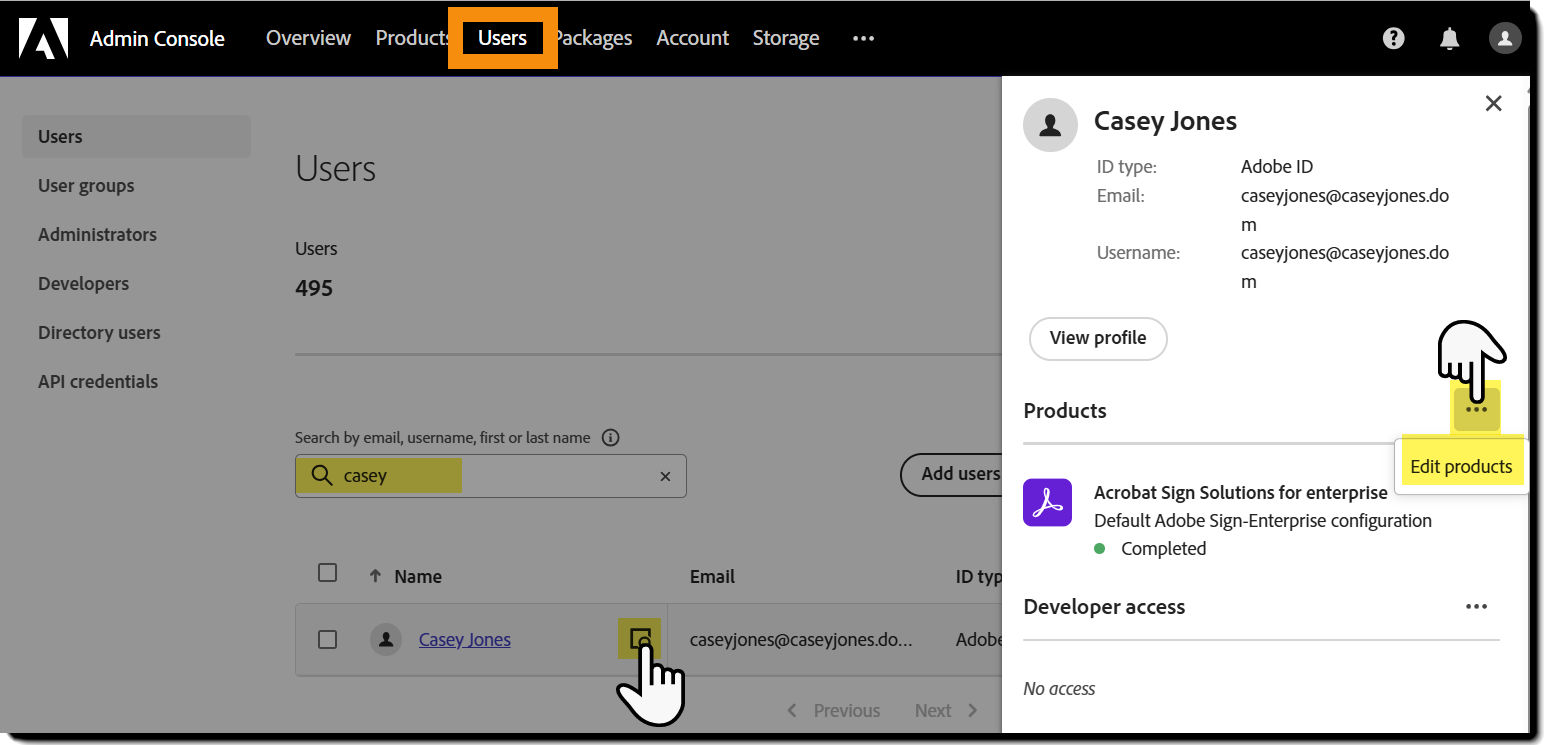
Task: Click the profile avatar in the top bar
Action: coord(1505,38)
